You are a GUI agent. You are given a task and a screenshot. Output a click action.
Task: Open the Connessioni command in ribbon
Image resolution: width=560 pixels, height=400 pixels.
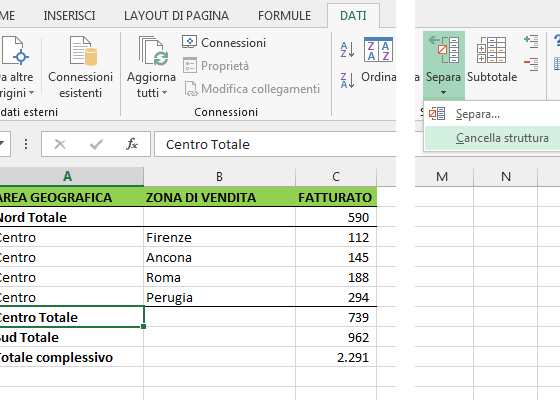224,42
